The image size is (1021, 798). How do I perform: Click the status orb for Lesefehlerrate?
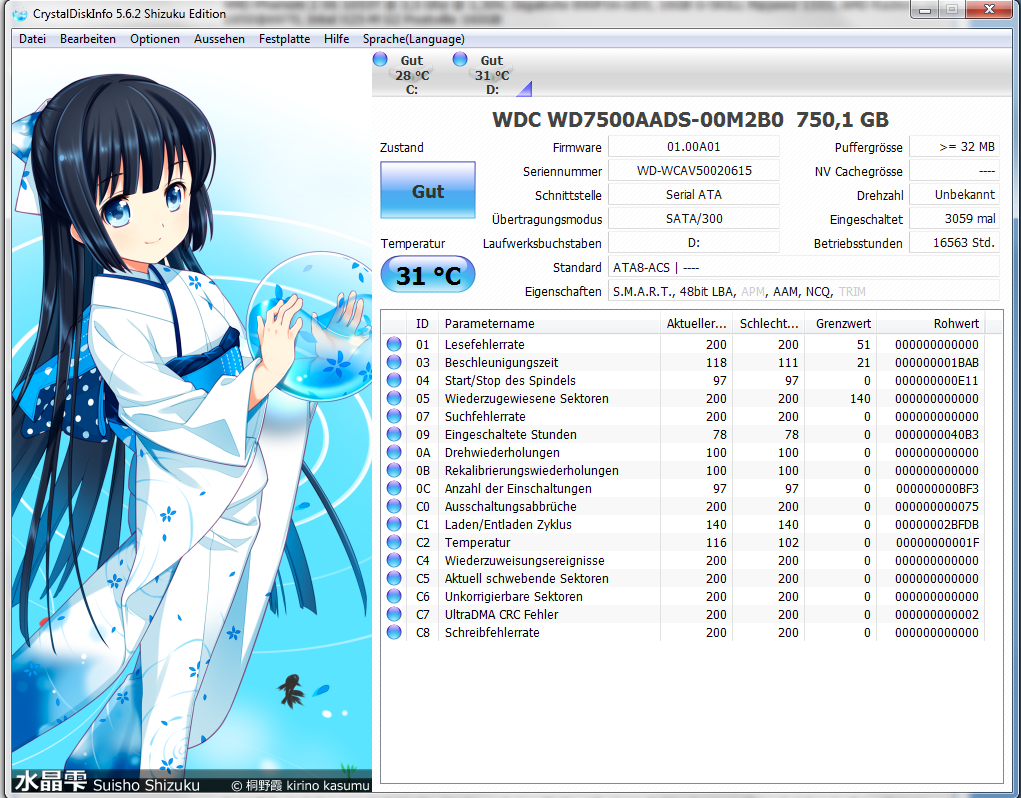(x=394, y=344)
